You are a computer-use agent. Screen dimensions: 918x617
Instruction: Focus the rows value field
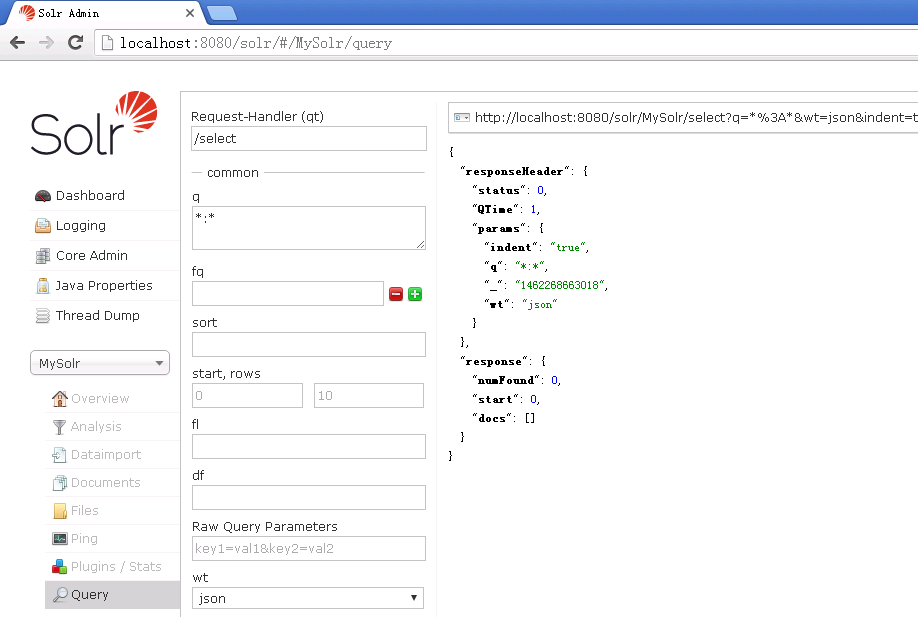pyautogui.click(x=369, y=395)
